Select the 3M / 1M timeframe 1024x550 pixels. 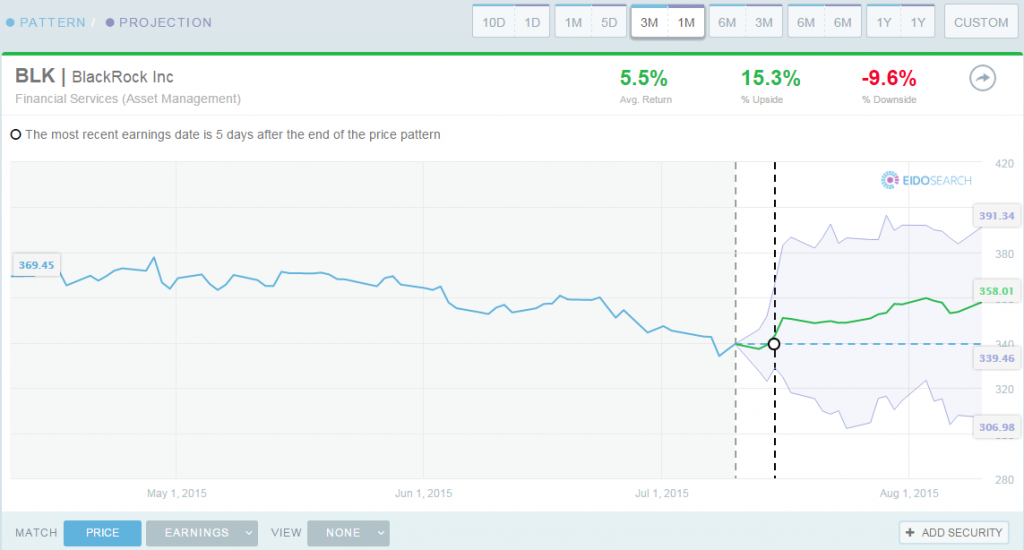pos(667,22)
